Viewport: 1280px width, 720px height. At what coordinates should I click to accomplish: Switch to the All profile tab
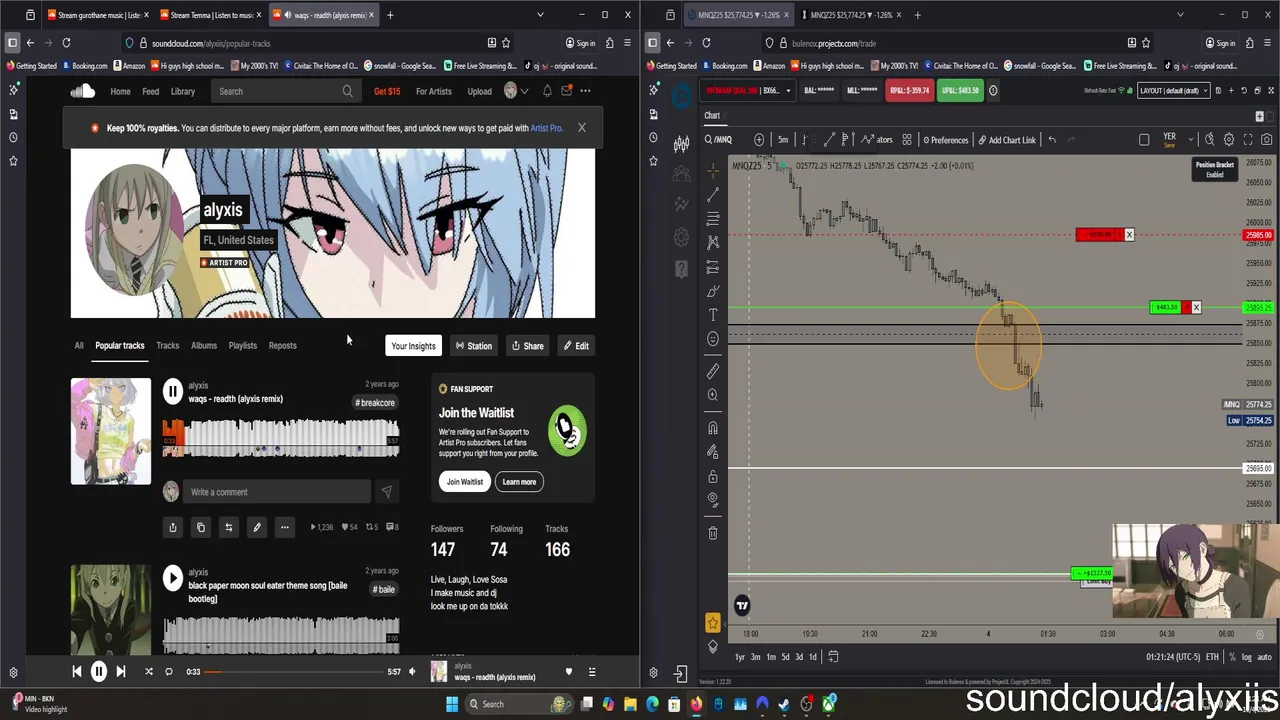pyautogui.click(x=79, y=346)
